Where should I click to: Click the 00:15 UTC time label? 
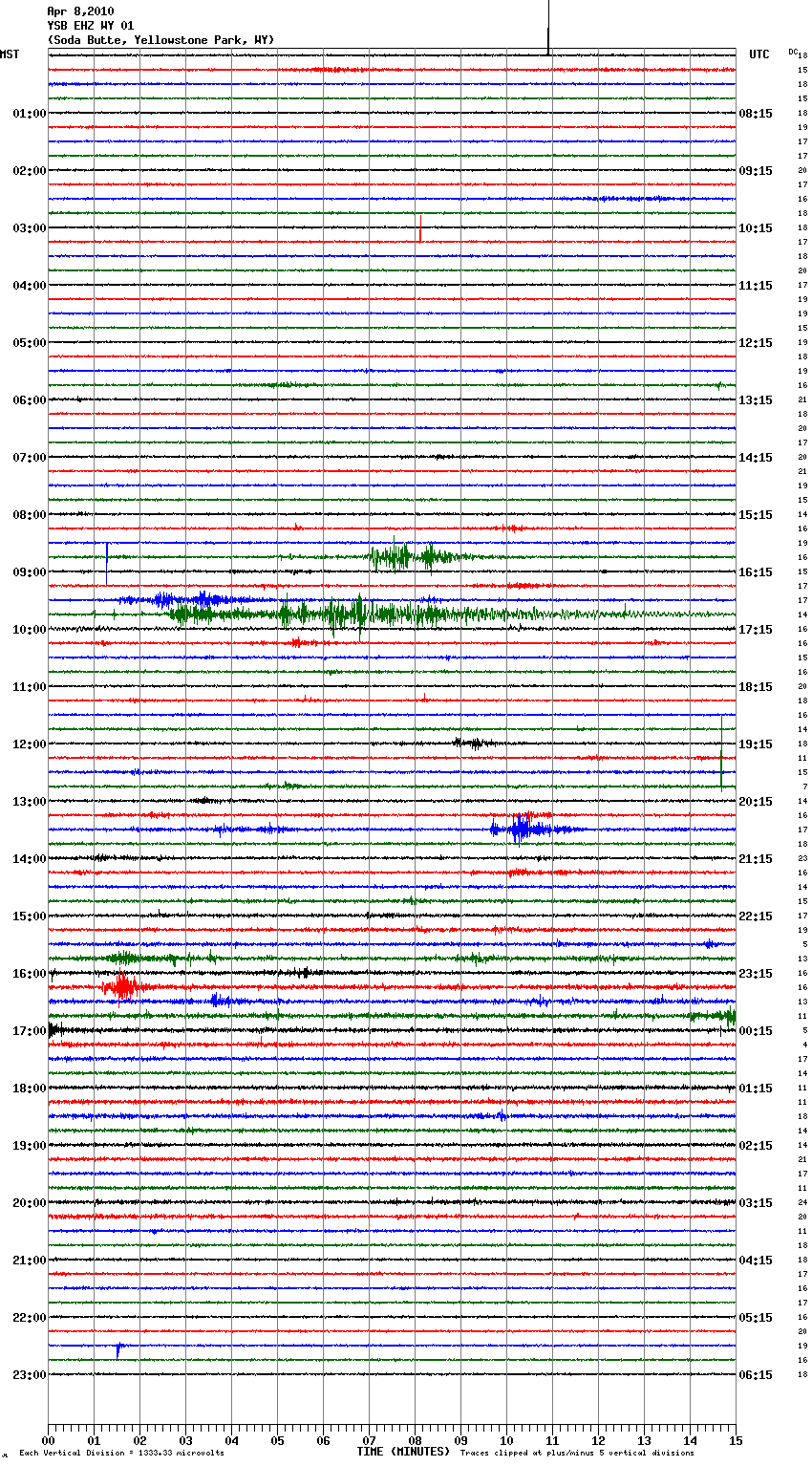(x=756, y=1031)
